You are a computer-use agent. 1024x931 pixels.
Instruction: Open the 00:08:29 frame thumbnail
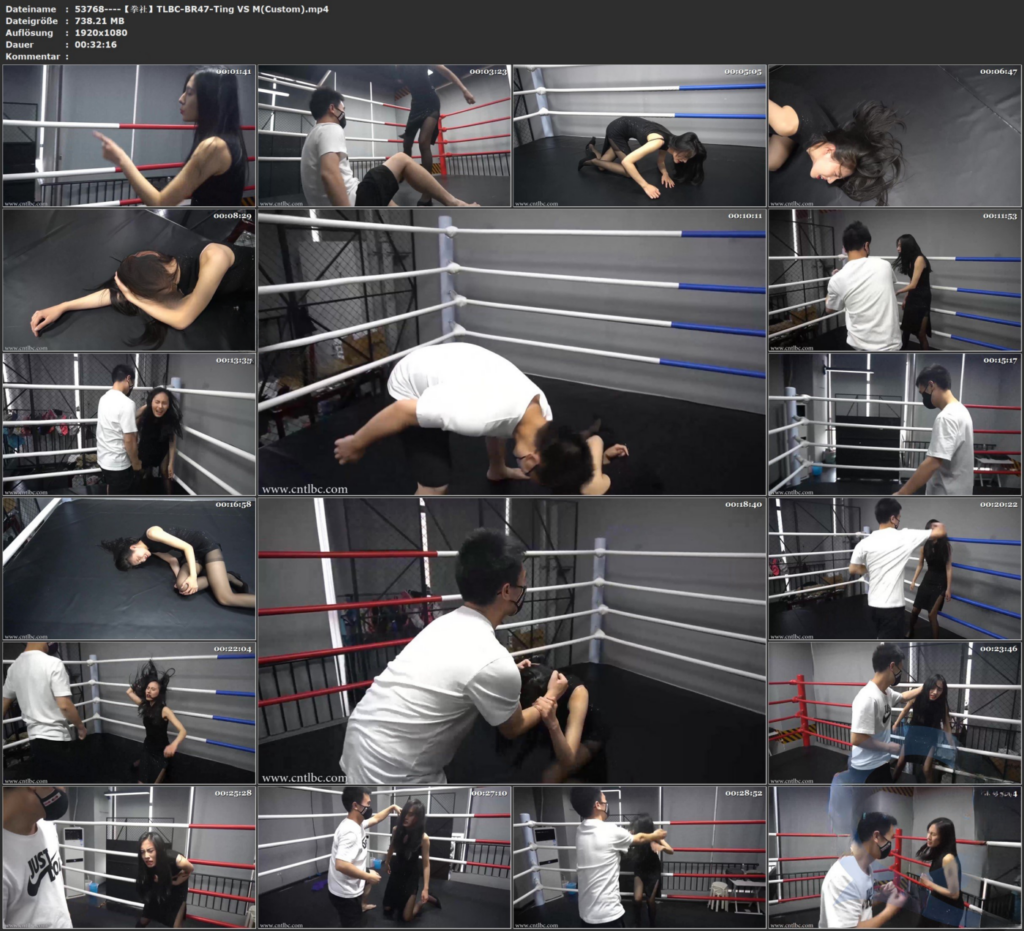pyautogui.click(x=129, y=279)
